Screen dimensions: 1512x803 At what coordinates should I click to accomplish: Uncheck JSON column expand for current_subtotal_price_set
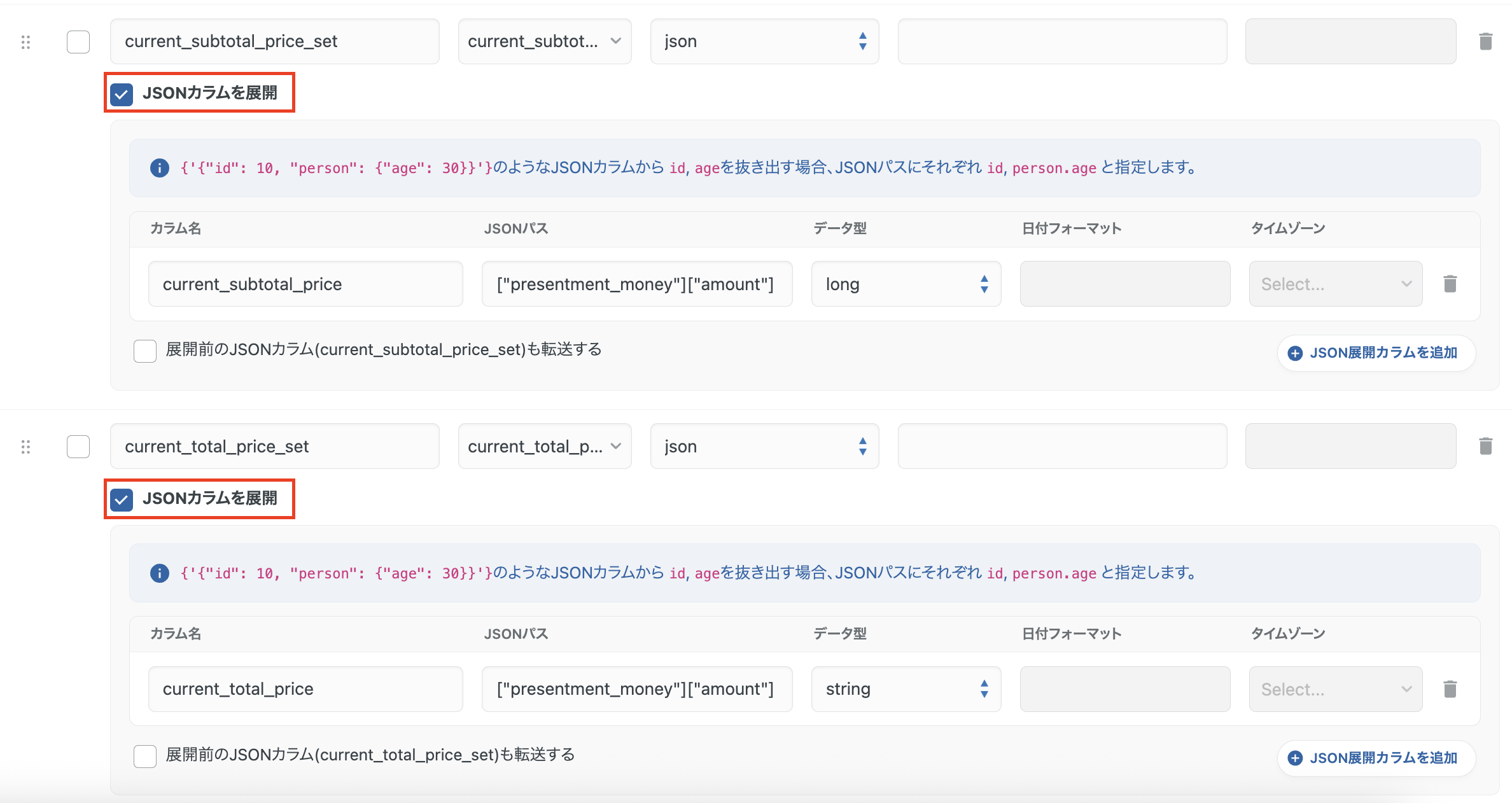click(122, 94)
